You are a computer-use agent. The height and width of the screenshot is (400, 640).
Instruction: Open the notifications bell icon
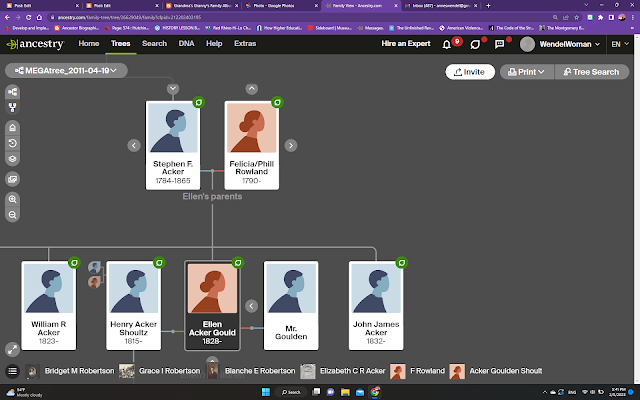[447, 44]
